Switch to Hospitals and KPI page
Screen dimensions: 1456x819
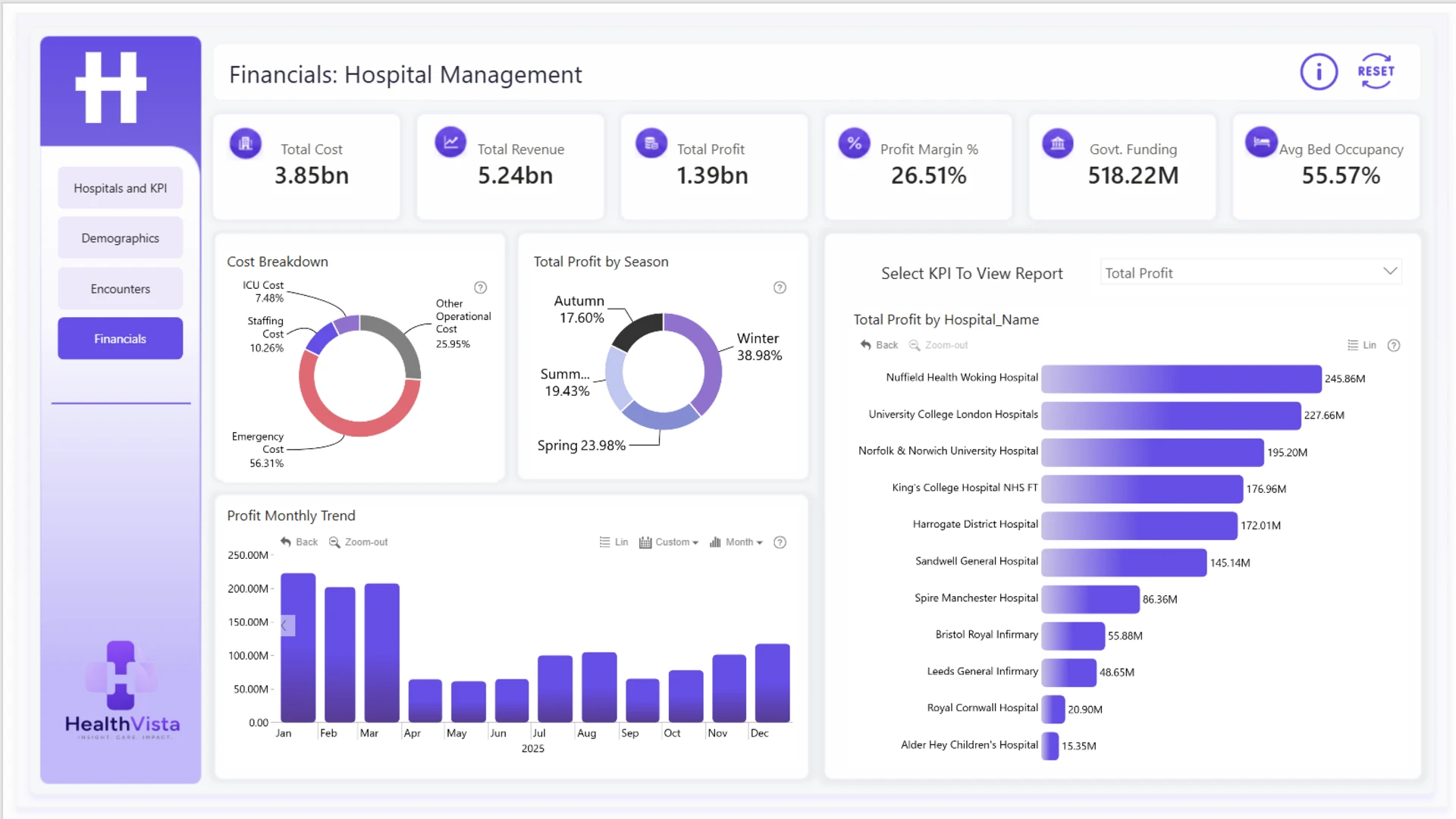[x=121, y=188]
